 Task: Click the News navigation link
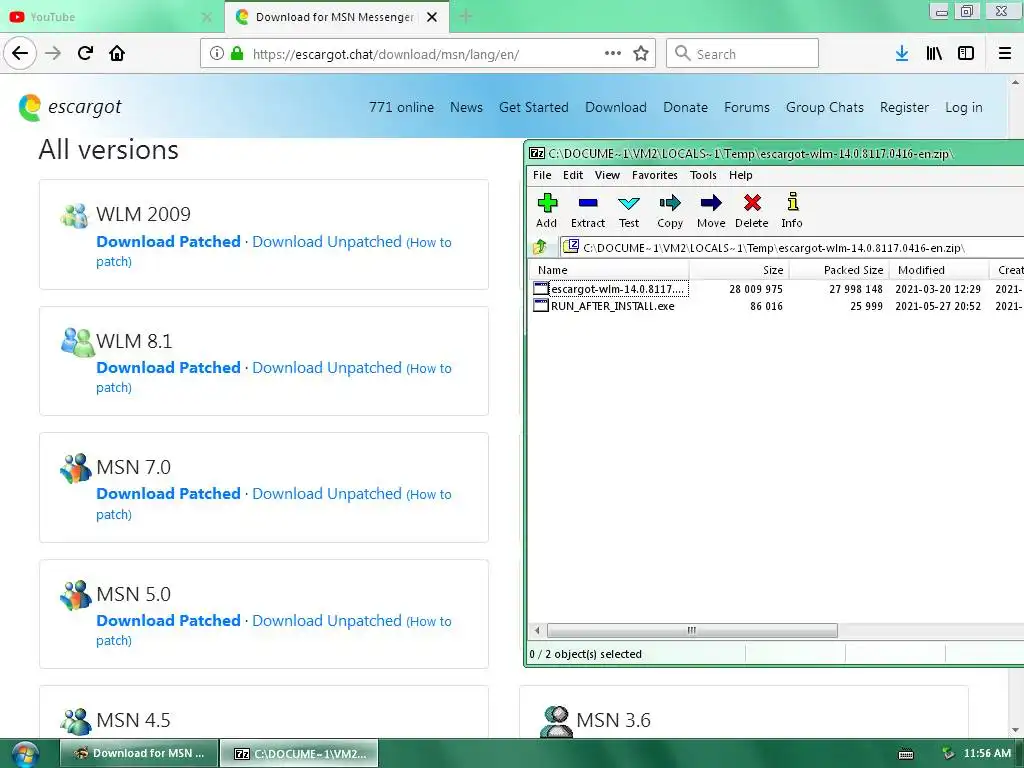pos(466,107)
